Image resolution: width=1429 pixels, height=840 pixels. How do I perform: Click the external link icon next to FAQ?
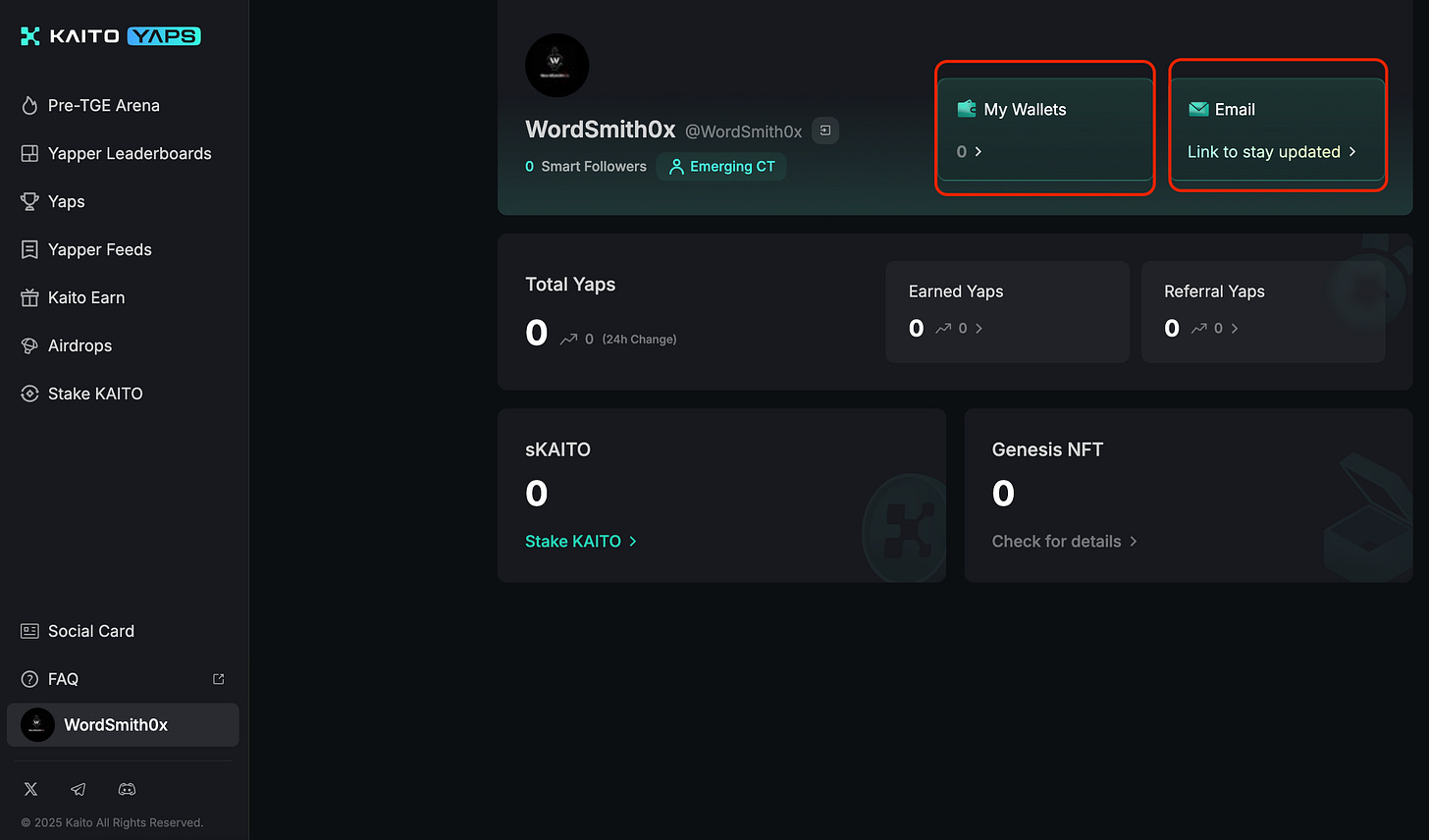click(219, 679)
